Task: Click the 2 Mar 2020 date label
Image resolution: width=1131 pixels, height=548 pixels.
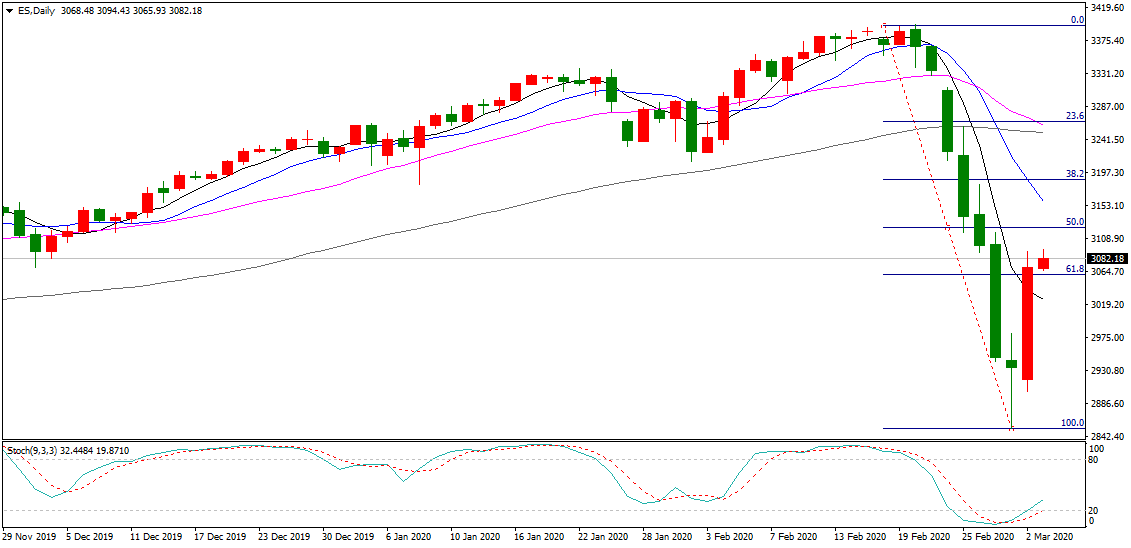Action: point(1048,537)
